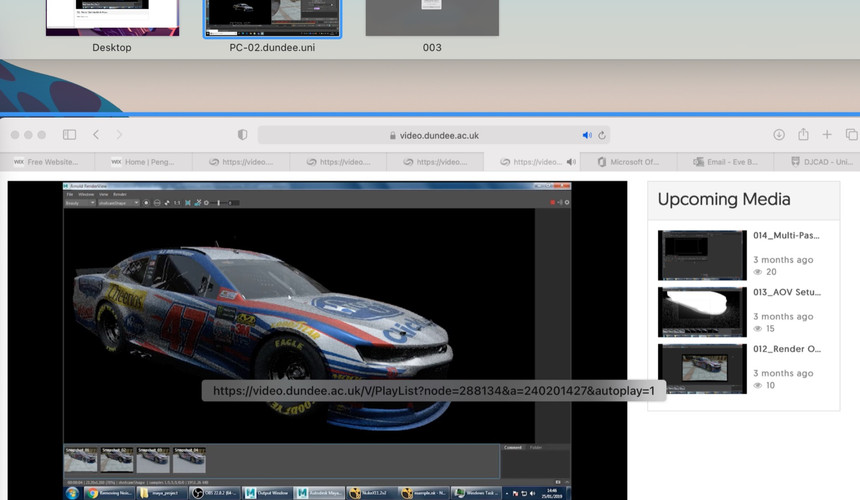This screenshot has width=860, height=500.
Task: Open the Safari downloads icon
Action: (778, 135)
